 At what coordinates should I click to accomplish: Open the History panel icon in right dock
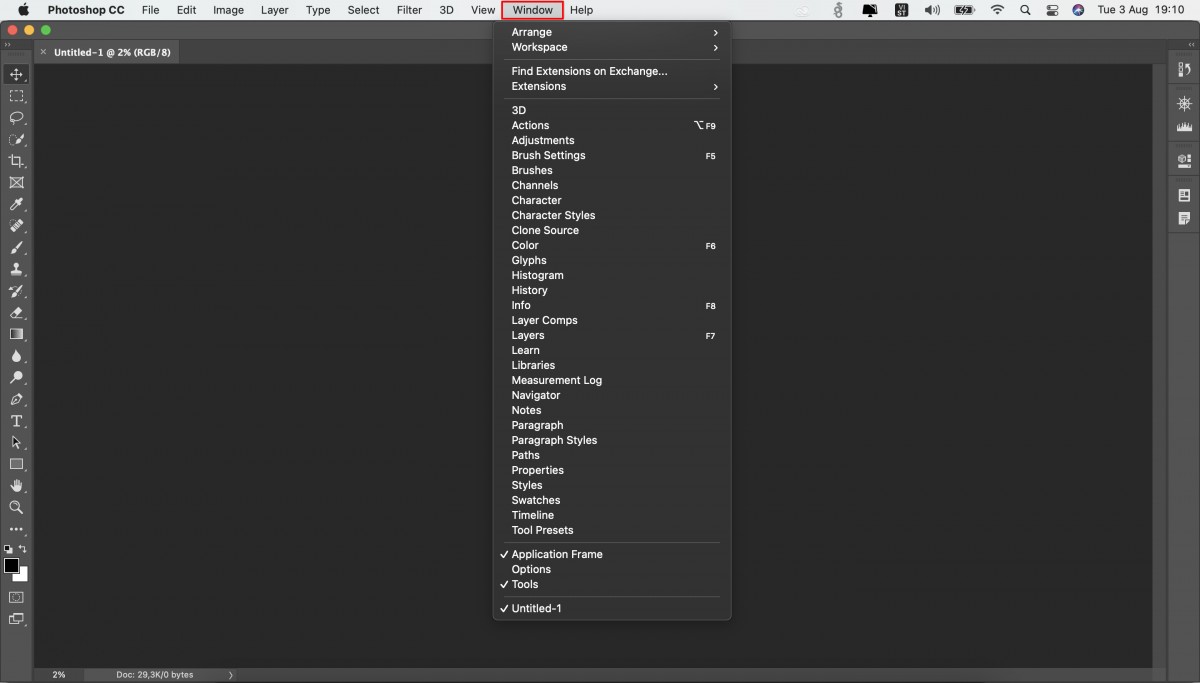click(x=1185, y=70)
